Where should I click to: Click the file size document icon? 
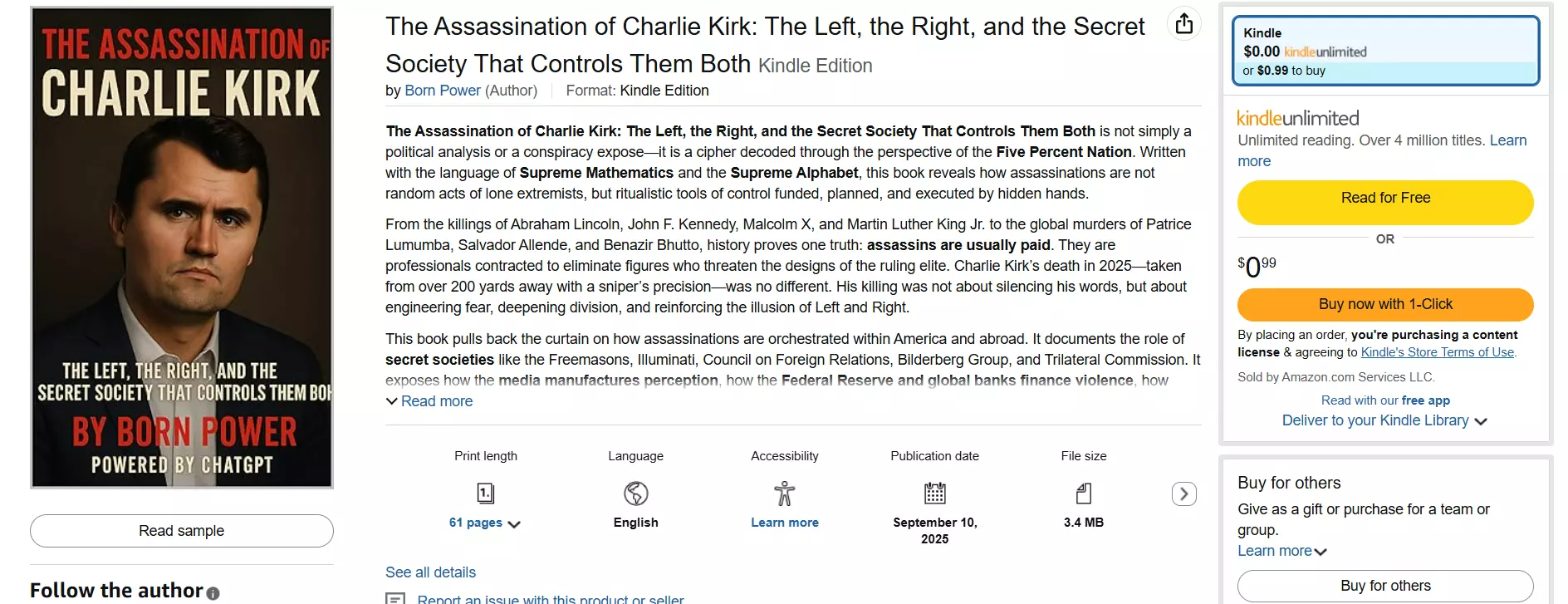(1084, 494)
